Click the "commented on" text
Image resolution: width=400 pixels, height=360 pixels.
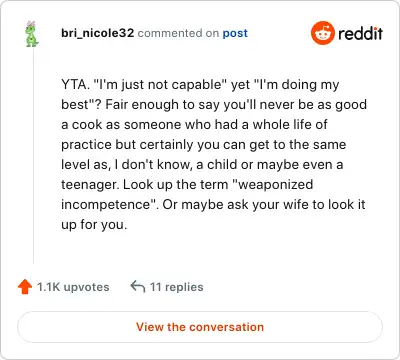tap(178, 33)
